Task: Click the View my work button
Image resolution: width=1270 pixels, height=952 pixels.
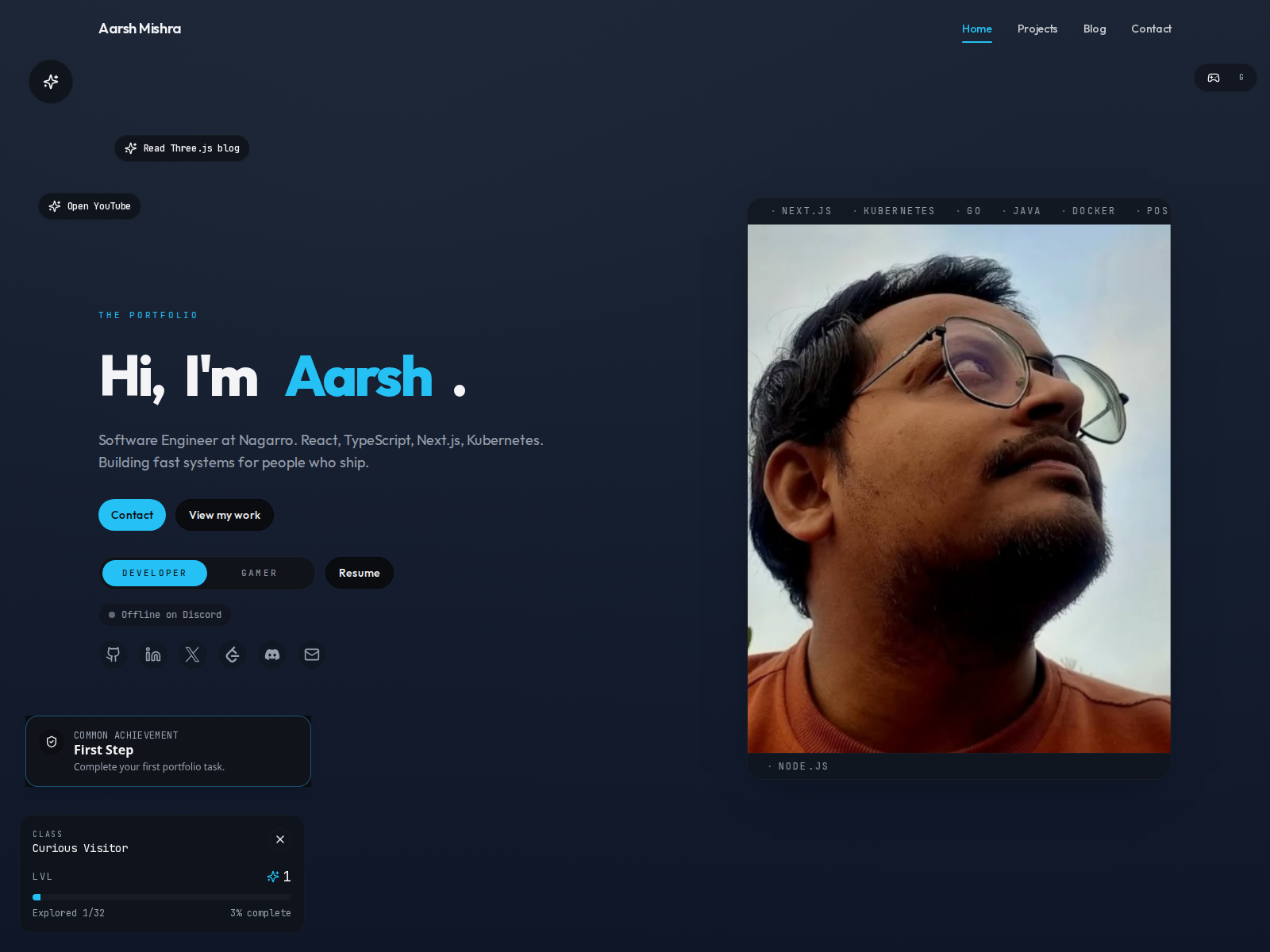Action: [x=225, y=515]
